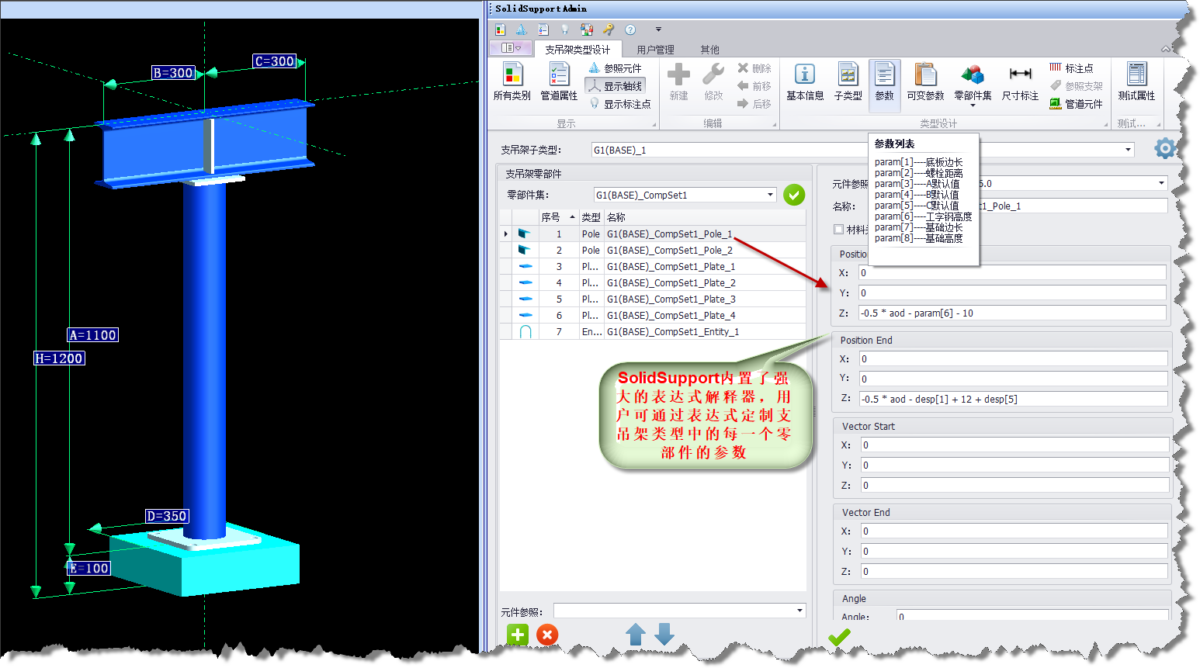Screen dimensions: 1200x668
Task: Click first quick access toolbar icon
Action: (x=501, y=29)
